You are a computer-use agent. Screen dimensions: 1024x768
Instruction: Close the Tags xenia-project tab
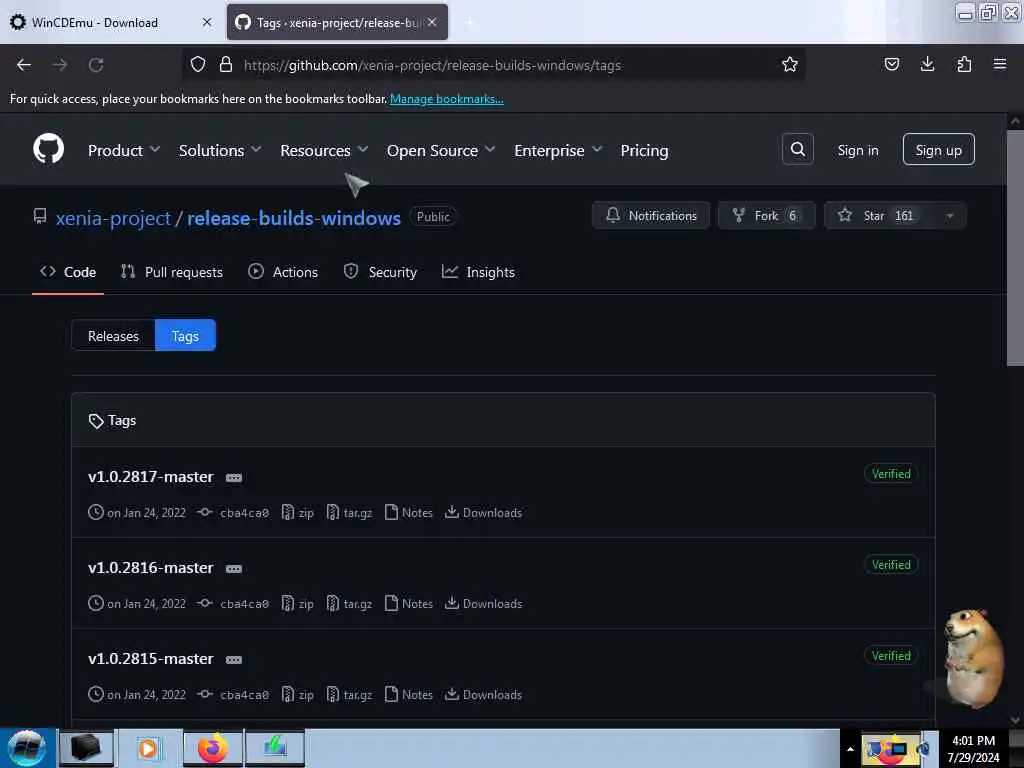click(x=432, y=22)
